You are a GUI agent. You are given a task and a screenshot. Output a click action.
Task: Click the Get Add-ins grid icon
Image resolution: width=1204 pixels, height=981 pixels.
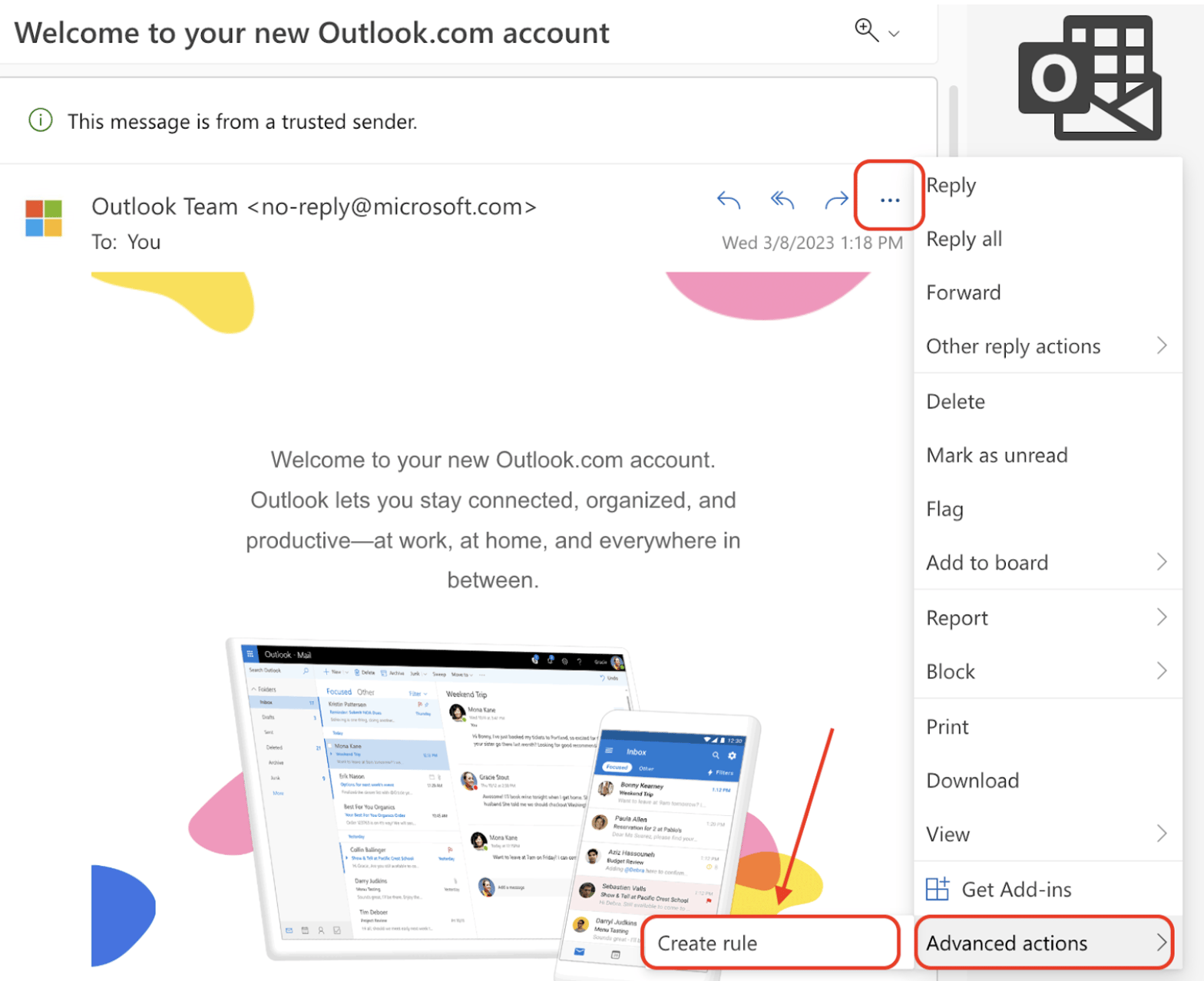938,889
